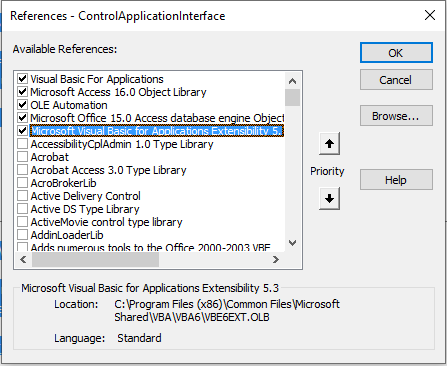This screenshot has width=447, height=366.
Task: Move selected reference down in priority
Action: [x=329, y=199]
